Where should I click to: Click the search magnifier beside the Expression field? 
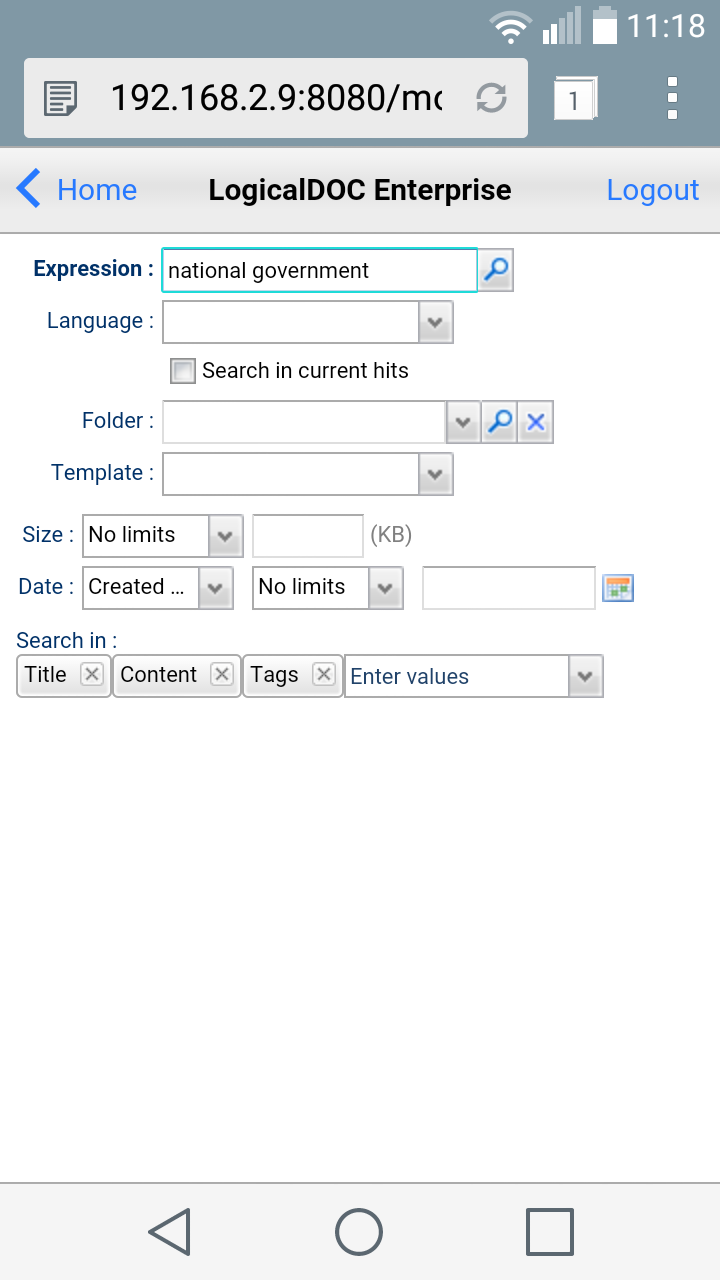click(496, 270)
